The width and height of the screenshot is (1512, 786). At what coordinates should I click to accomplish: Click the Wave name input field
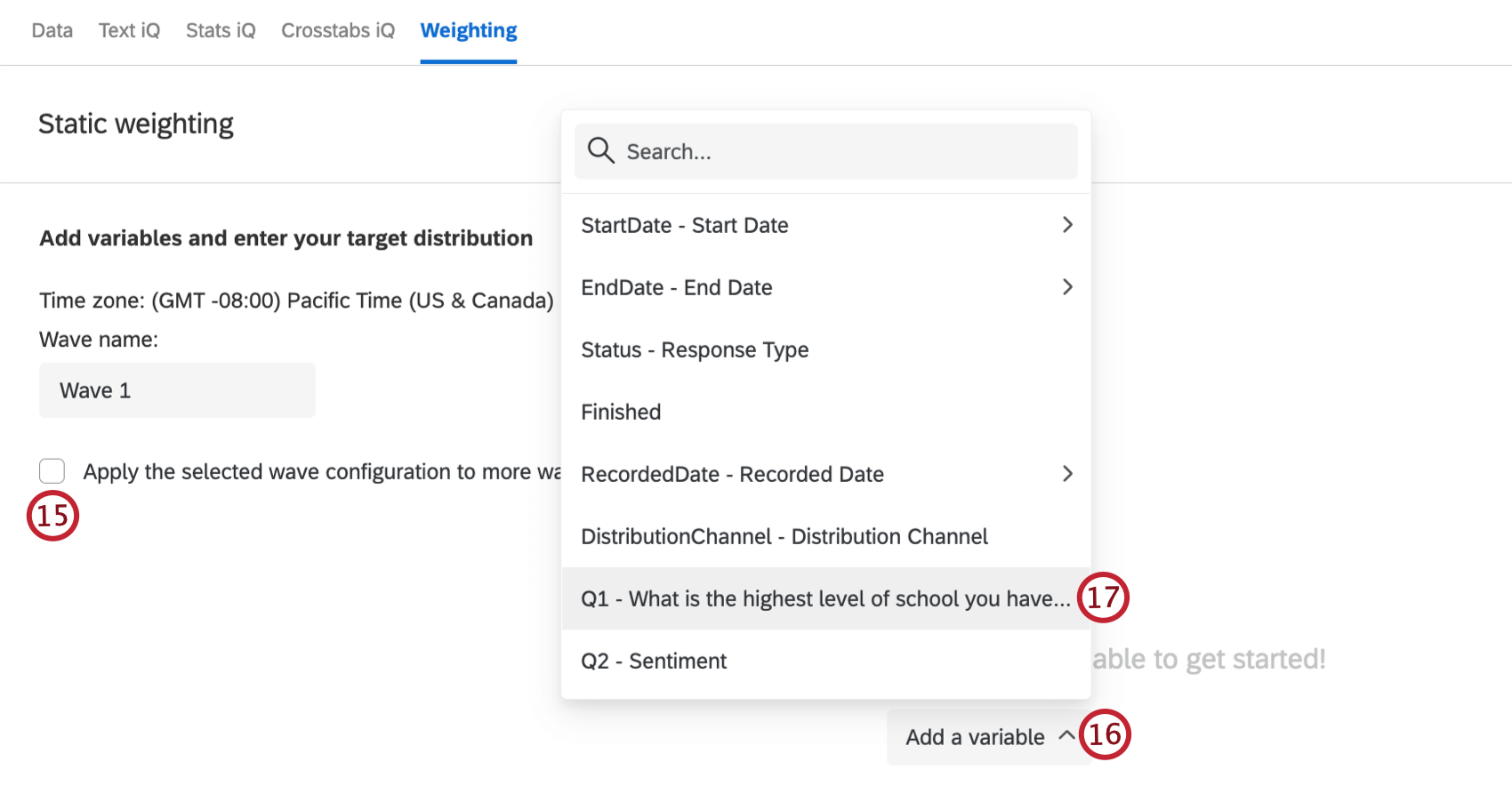point(177,390)
